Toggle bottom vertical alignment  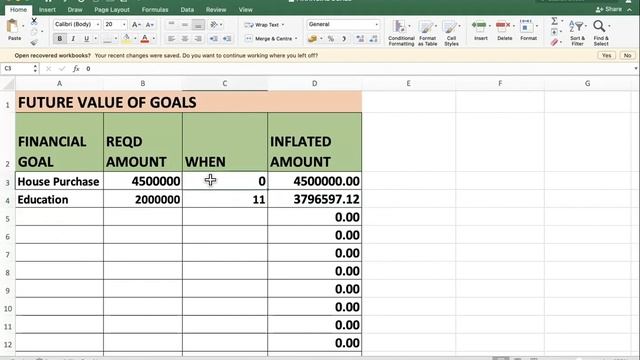198,24
